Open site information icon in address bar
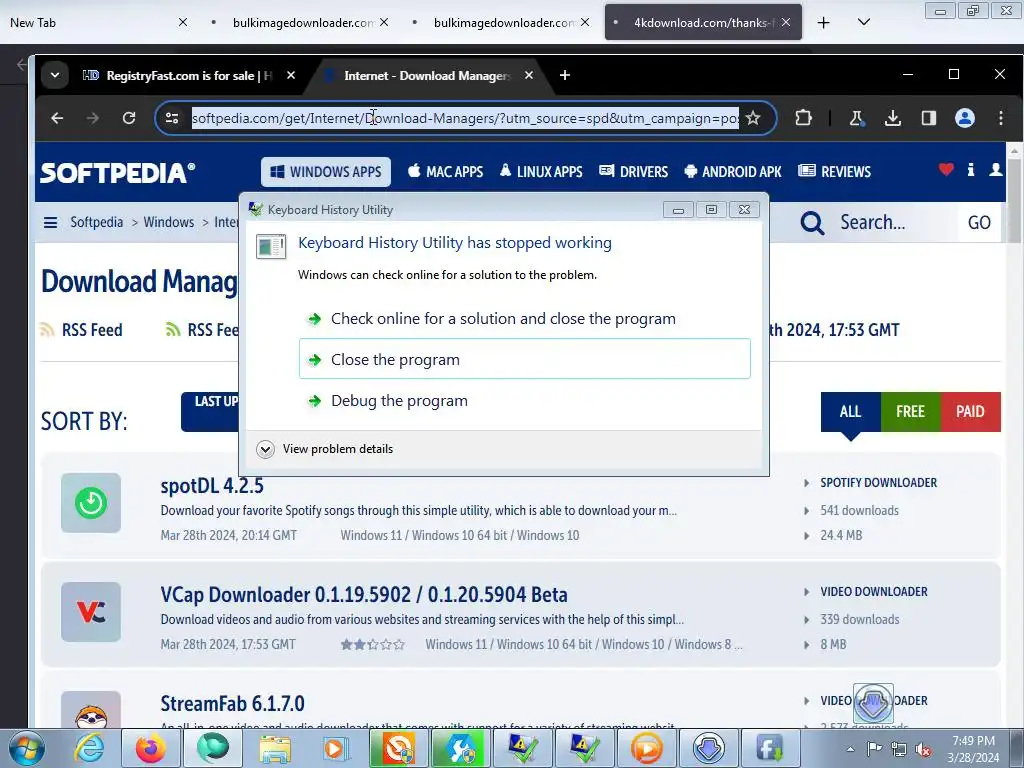This screenshot has height=768, width=1024. point(172,118)
